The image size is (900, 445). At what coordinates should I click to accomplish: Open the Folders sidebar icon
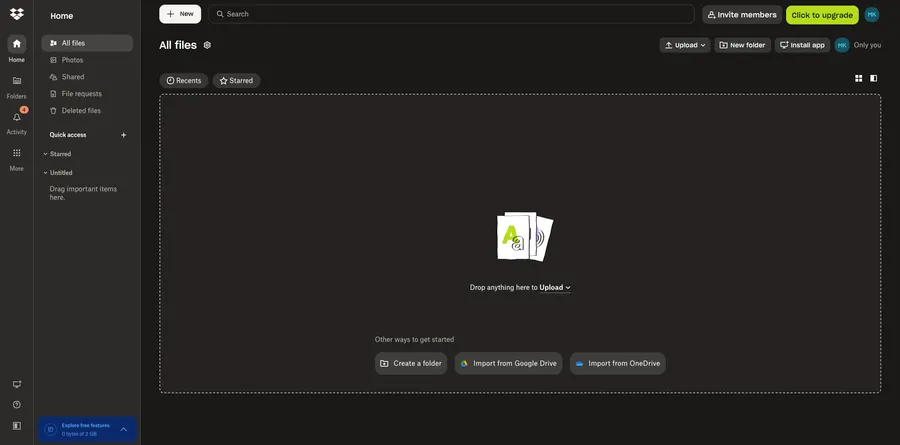point(16,81)
